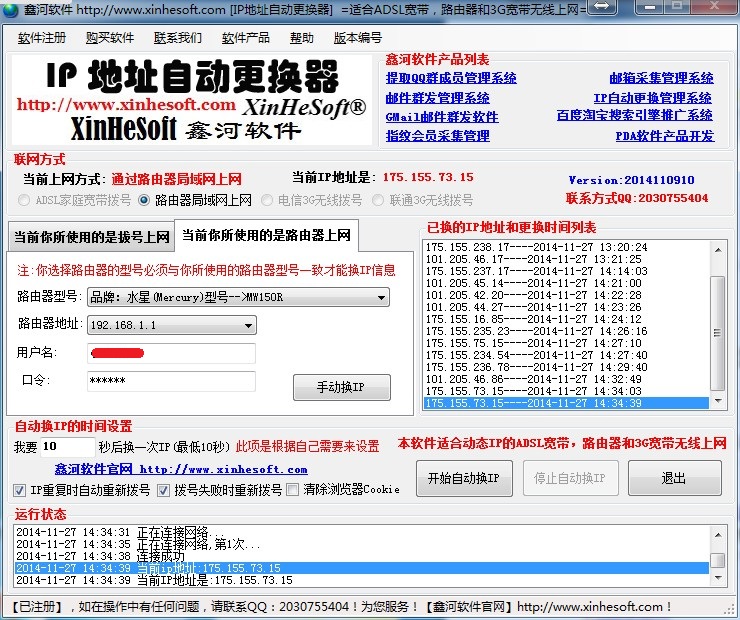Select 路由器局域网上网 radio option
Image resolution: width=740 pixels, height=620 pixels.
tap(144, 200)
